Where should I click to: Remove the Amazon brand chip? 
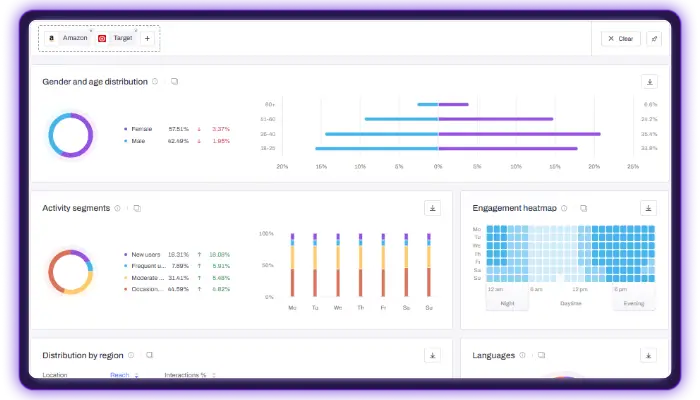[91, 31]
